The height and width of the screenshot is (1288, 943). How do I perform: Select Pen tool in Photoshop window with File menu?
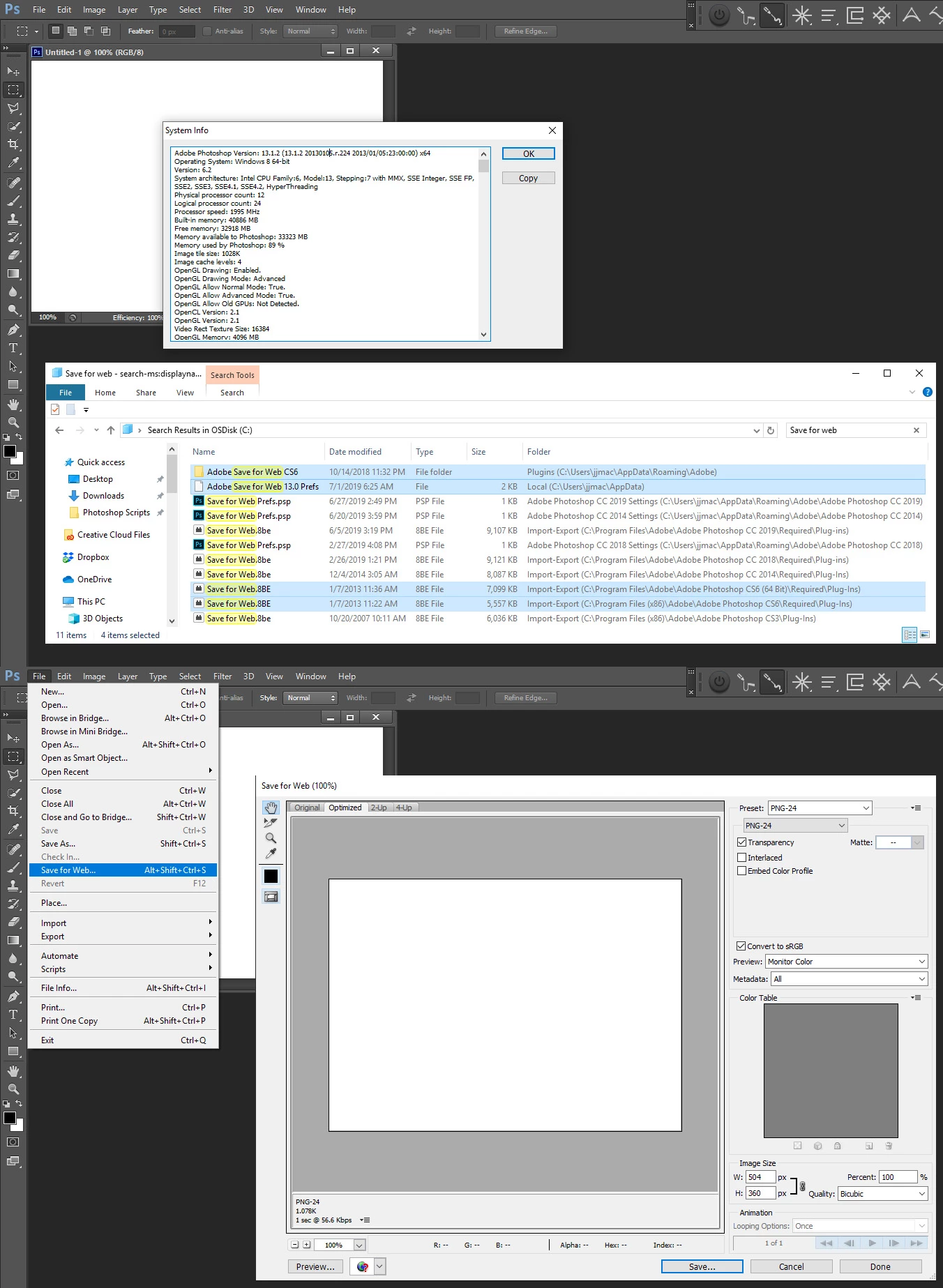point(13,997)
